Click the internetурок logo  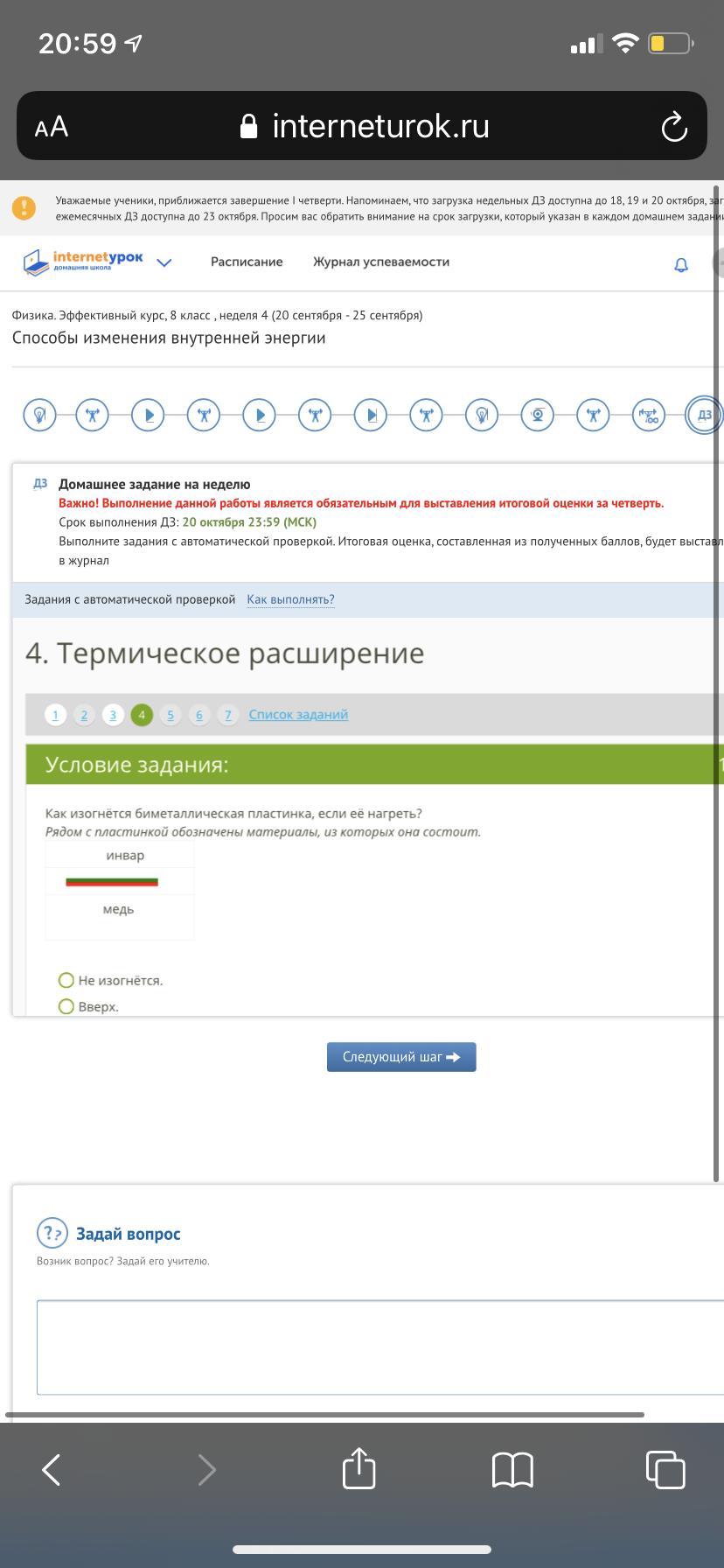[x=84, y=262]
